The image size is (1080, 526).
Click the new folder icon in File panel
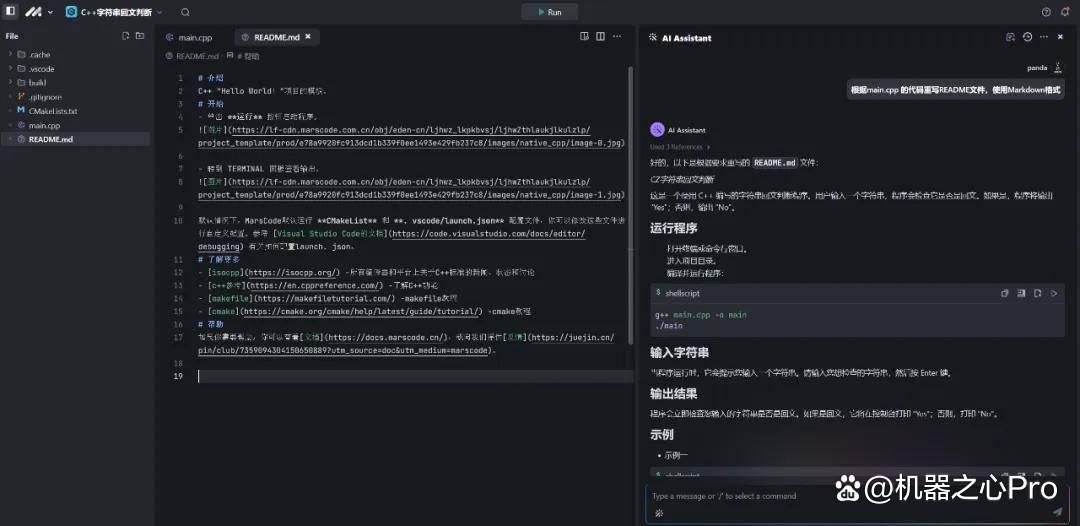point(140,36)
